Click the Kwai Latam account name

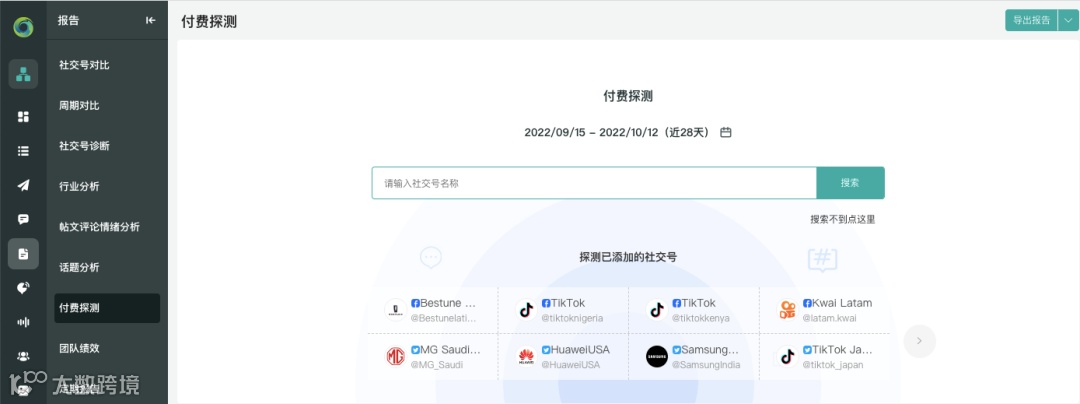(842, 303)
